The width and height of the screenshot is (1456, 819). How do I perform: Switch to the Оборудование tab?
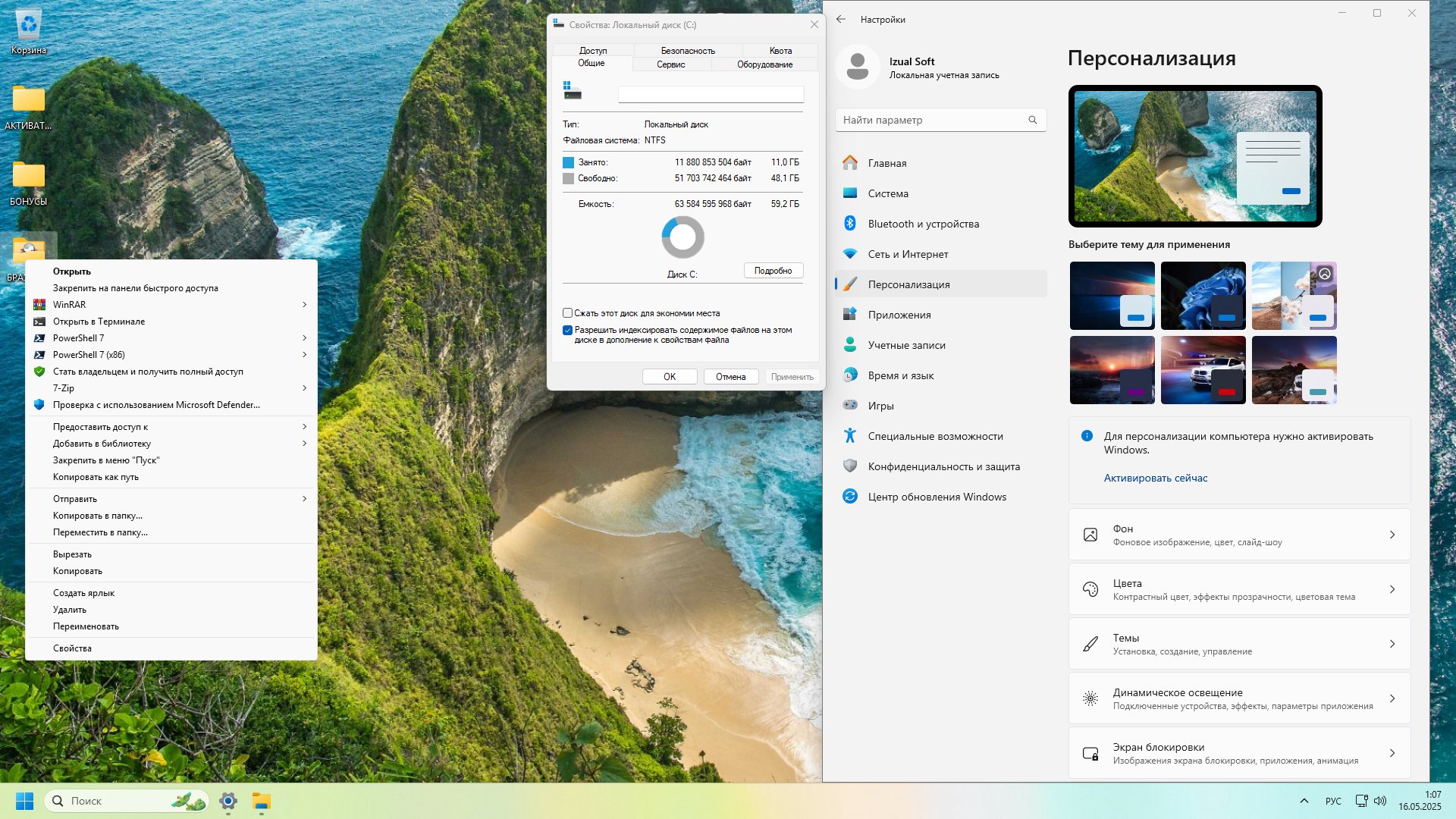(x=765, y=64)
